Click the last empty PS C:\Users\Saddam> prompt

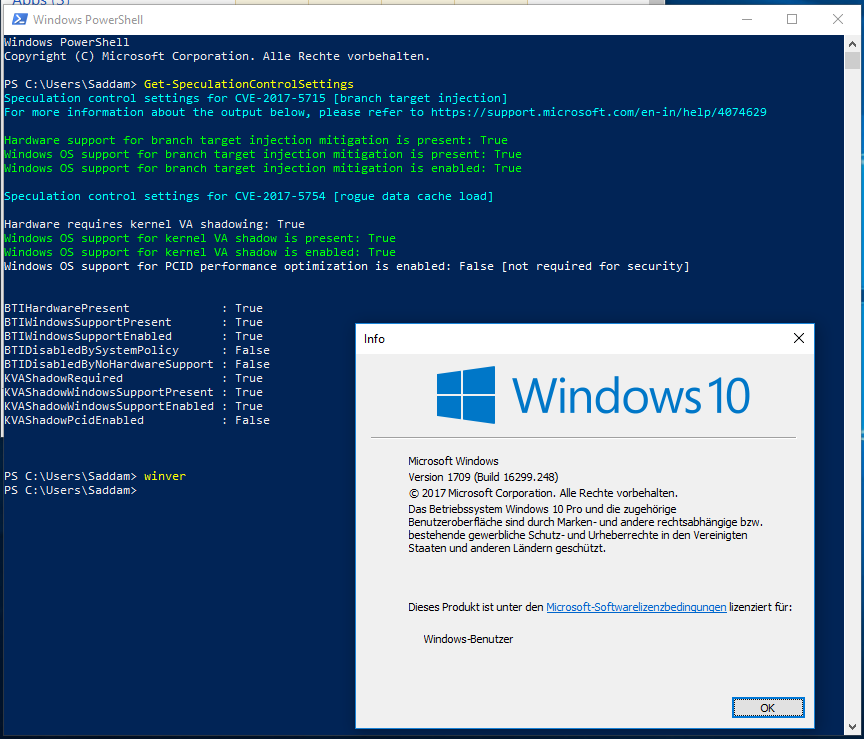click(x=70, y=490)
